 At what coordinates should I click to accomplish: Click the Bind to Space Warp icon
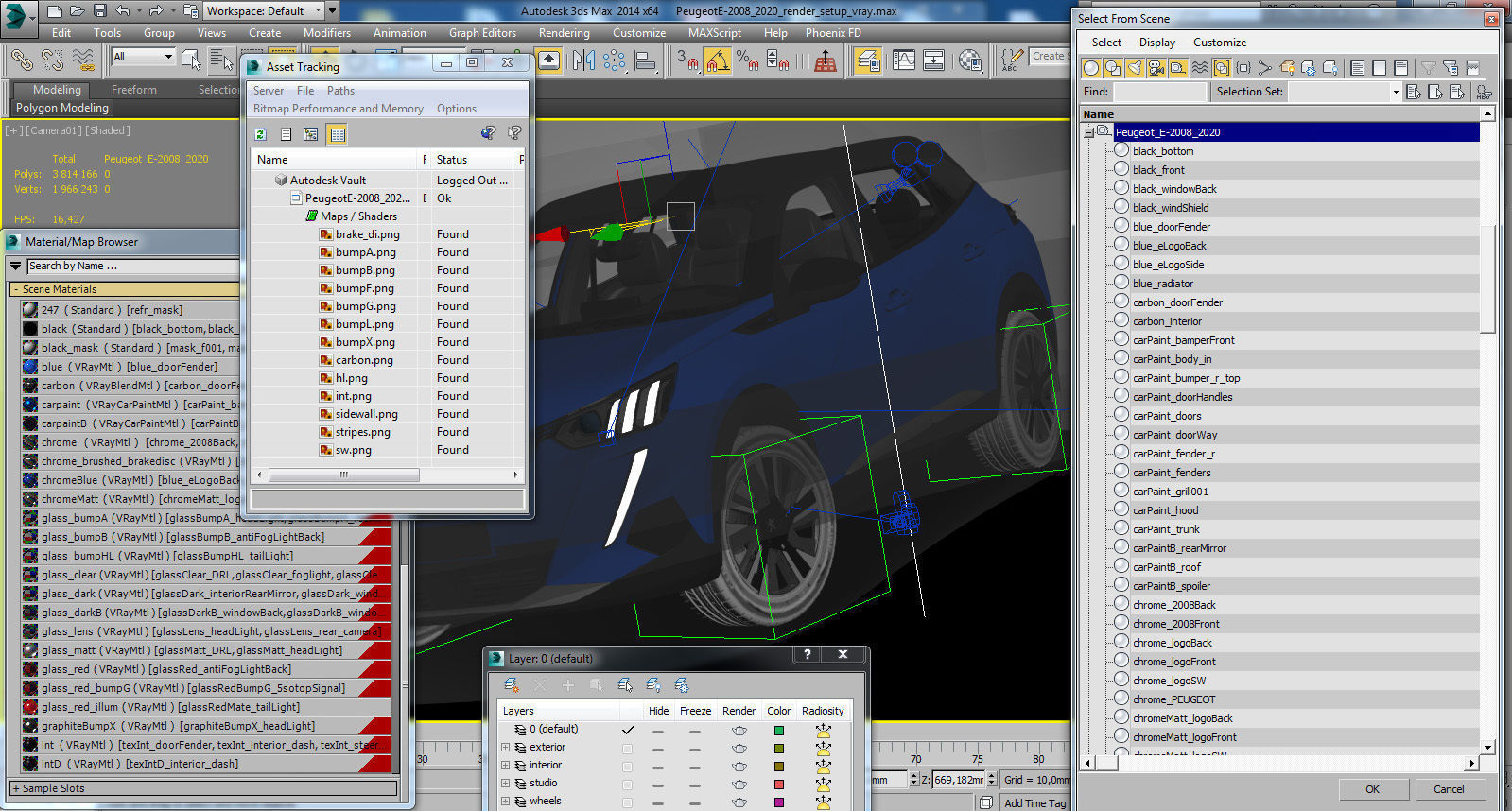click(83, 60)
